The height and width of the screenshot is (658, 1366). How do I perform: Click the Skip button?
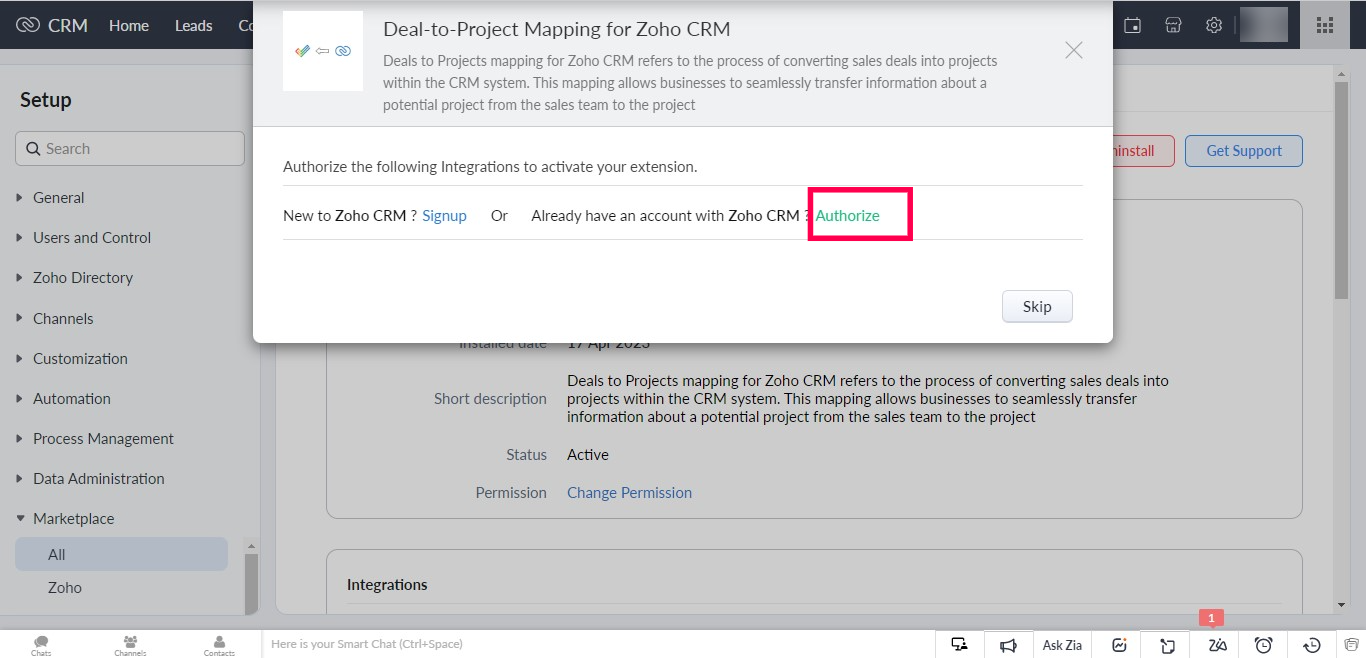[x=1037, y=307]
